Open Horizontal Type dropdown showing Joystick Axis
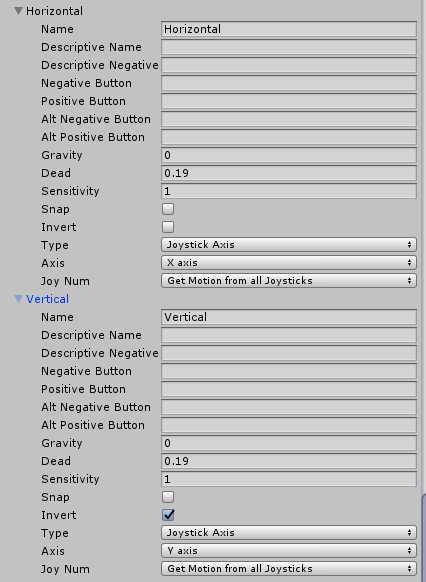This screenshot has height=582, width=426. 289,245
